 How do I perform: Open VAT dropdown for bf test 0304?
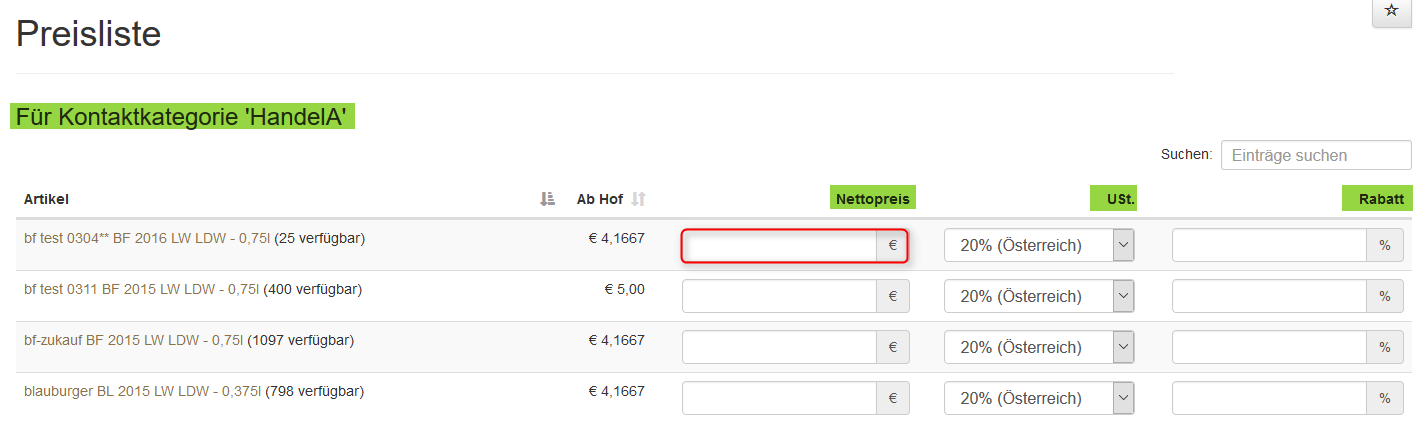[1039, 245]
